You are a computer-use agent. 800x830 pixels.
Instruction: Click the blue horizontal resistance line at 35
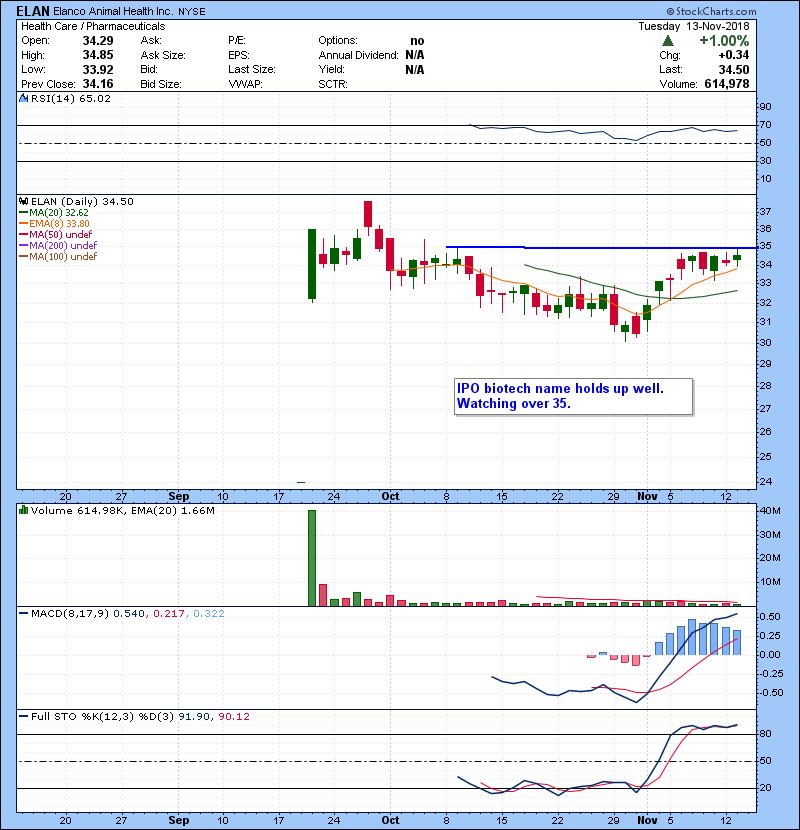[601, 247]
